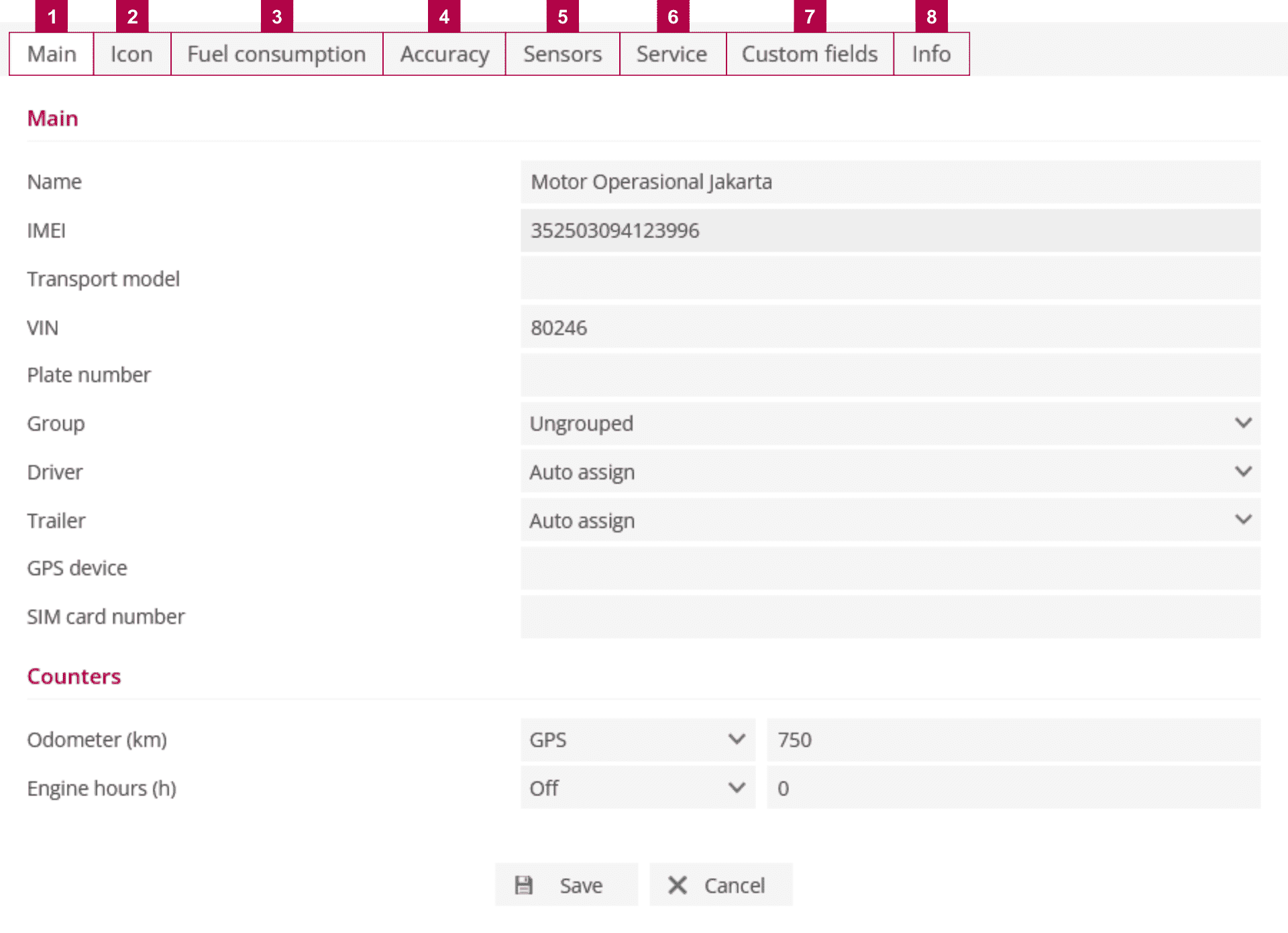Focus the Plate number field
Screen dimensions: 1288x933
[x=890, y=375]
